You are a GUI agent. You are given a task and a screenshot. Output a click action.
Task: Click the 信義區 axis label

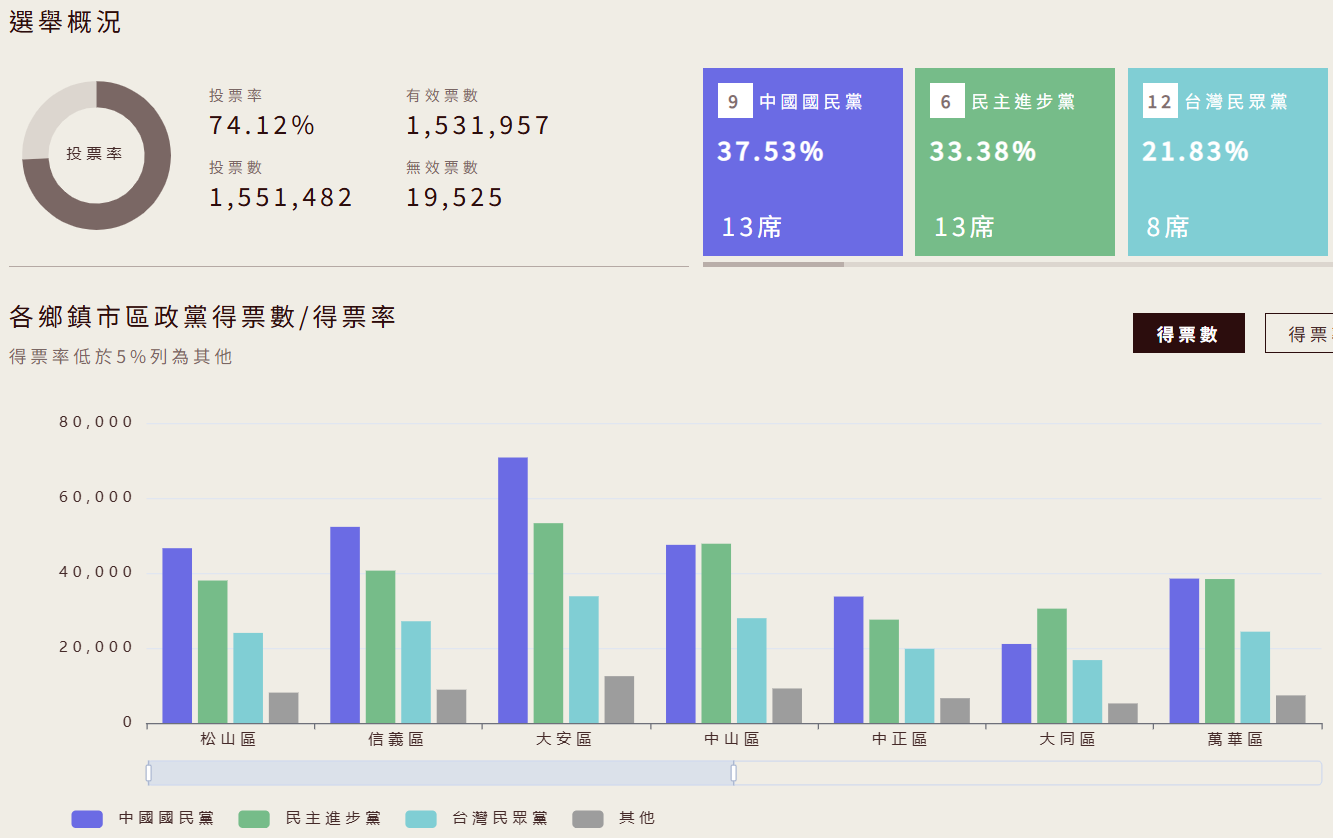pyautogui.click(x=396, y=739)
